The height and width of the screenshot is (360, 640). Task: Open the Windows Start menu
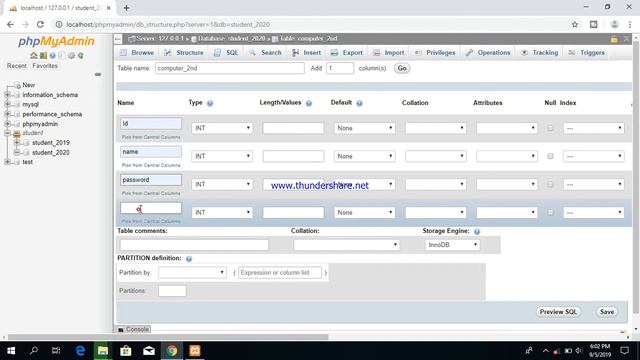11,351
